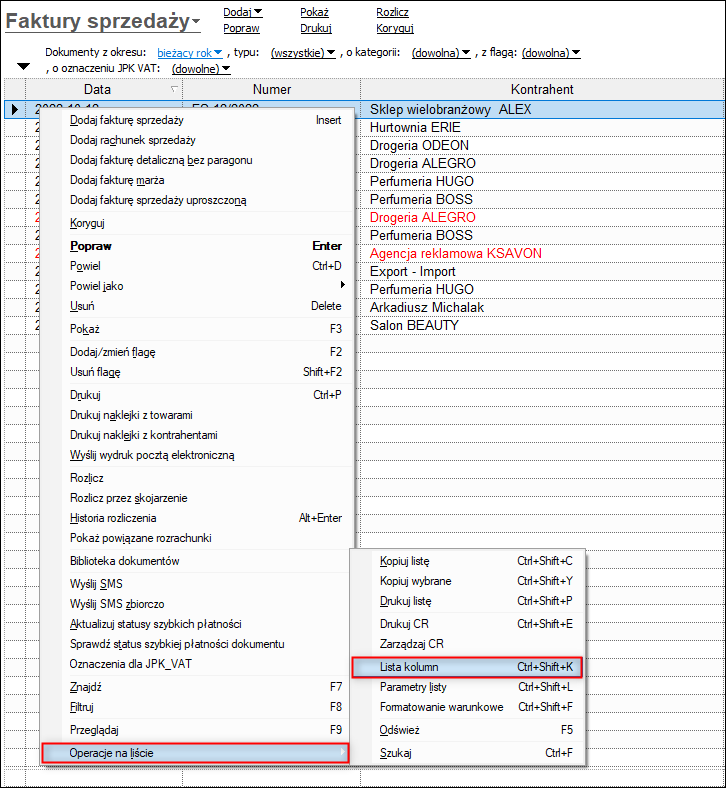Click the Pokaż link in header
Viewport: 726px width, 788px height.
pos(315,12)
